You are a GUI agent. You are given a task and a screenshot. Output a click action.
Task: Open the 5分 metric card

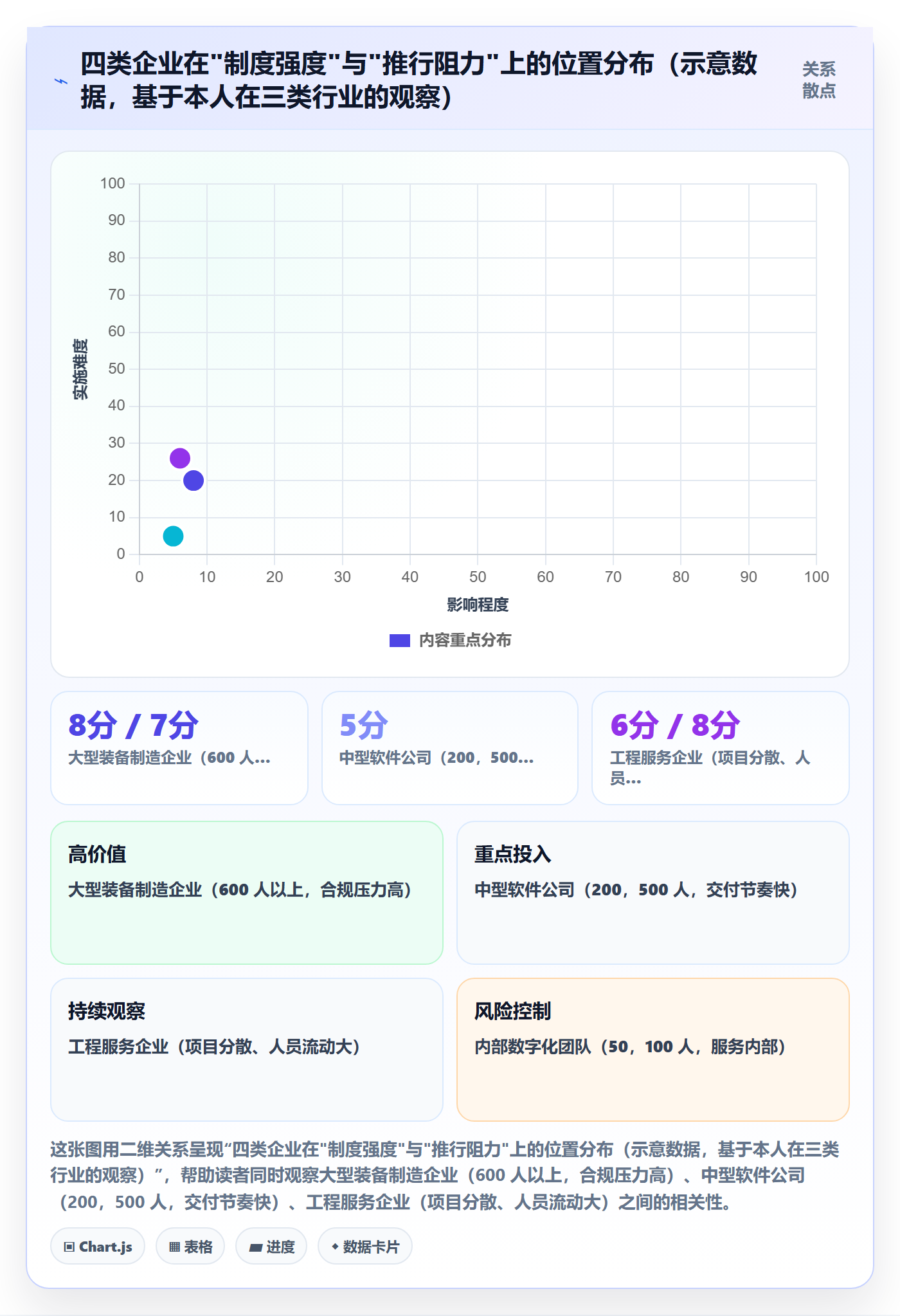[450, 748]
